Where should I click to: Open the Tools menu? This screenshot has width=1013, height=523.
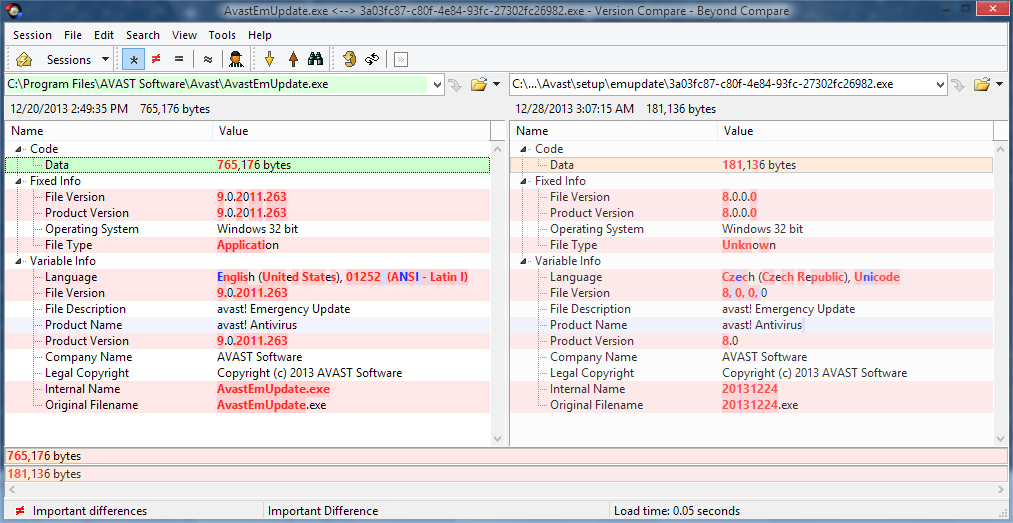[222, 35]
